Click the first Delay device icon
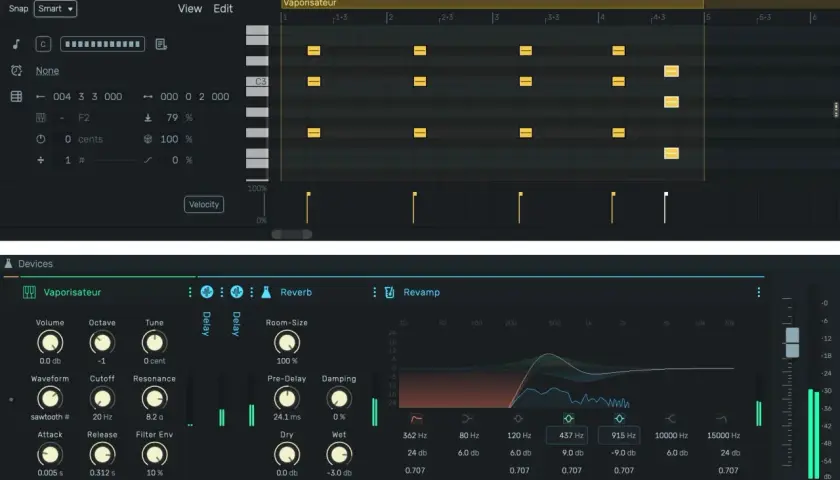 pos(207,292)
